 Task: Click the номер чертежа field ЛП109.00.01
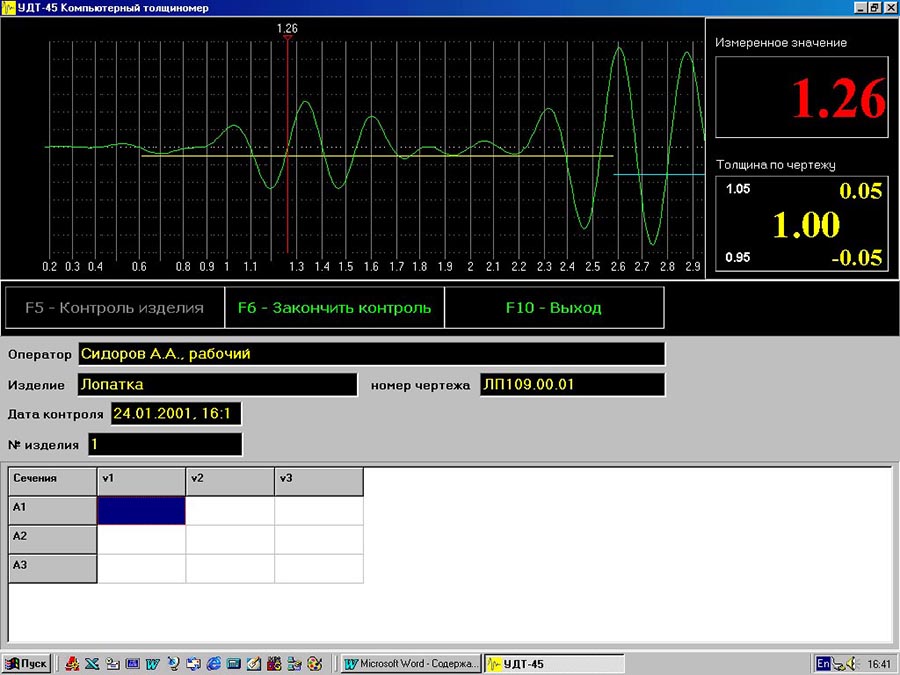[573, 385]
